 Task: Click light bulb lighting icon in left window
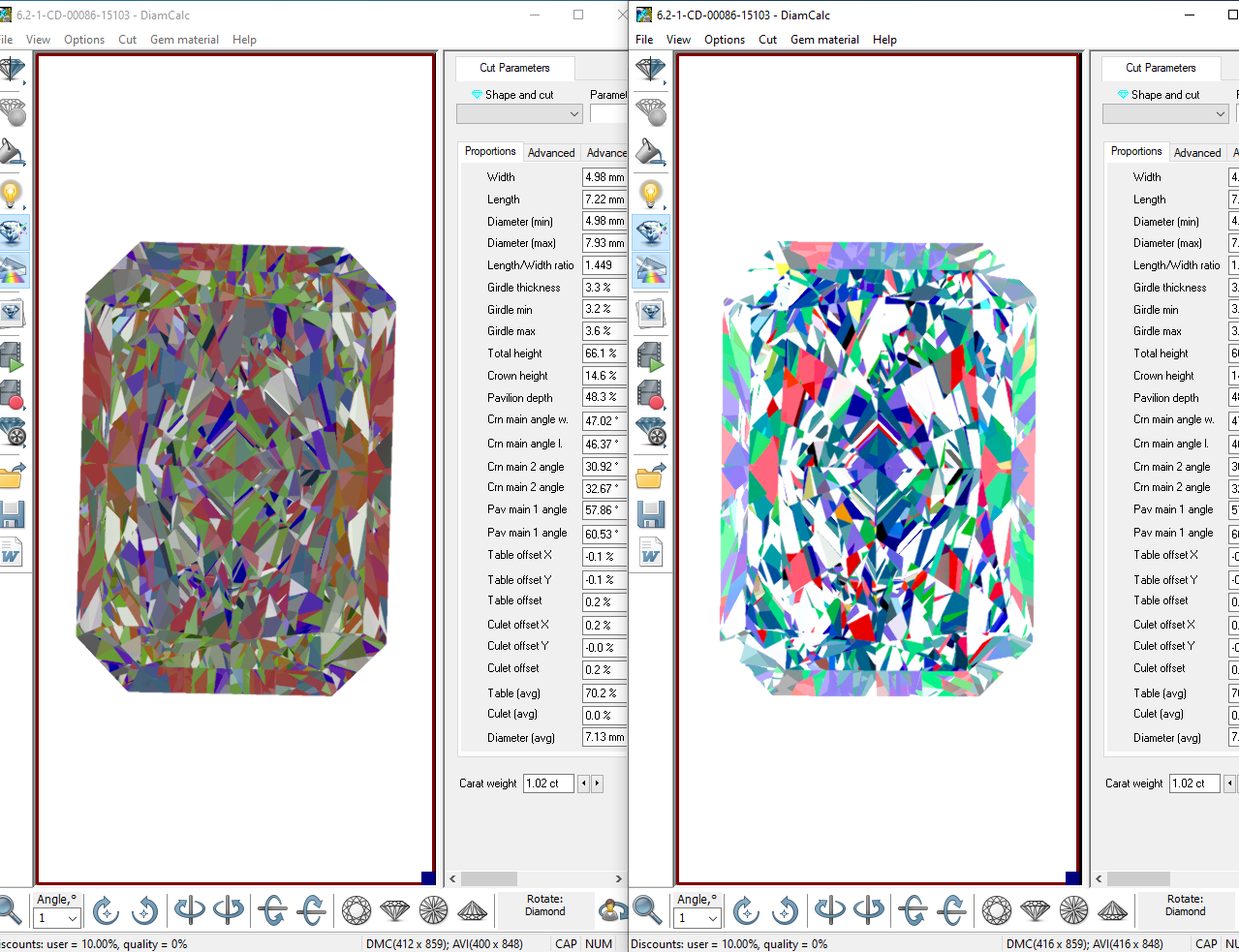pyautogui.click(x=11, y=195)
